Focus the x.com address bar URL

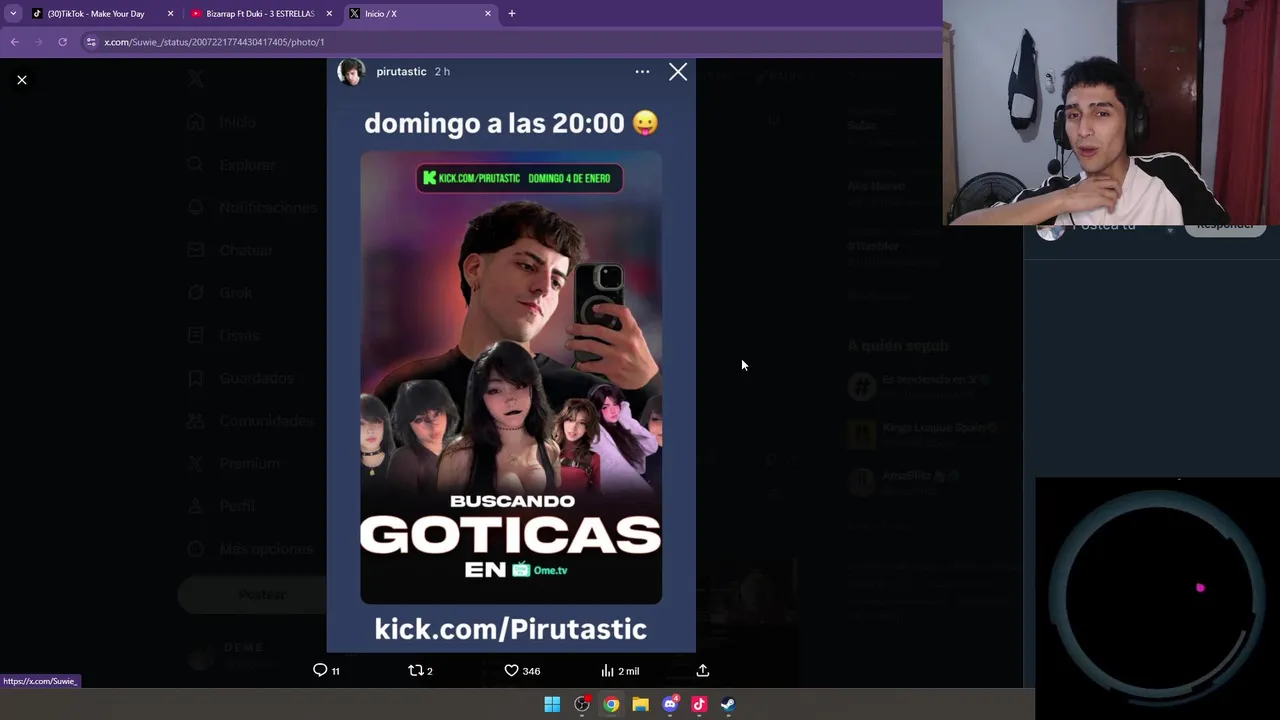tap(214, 42)
